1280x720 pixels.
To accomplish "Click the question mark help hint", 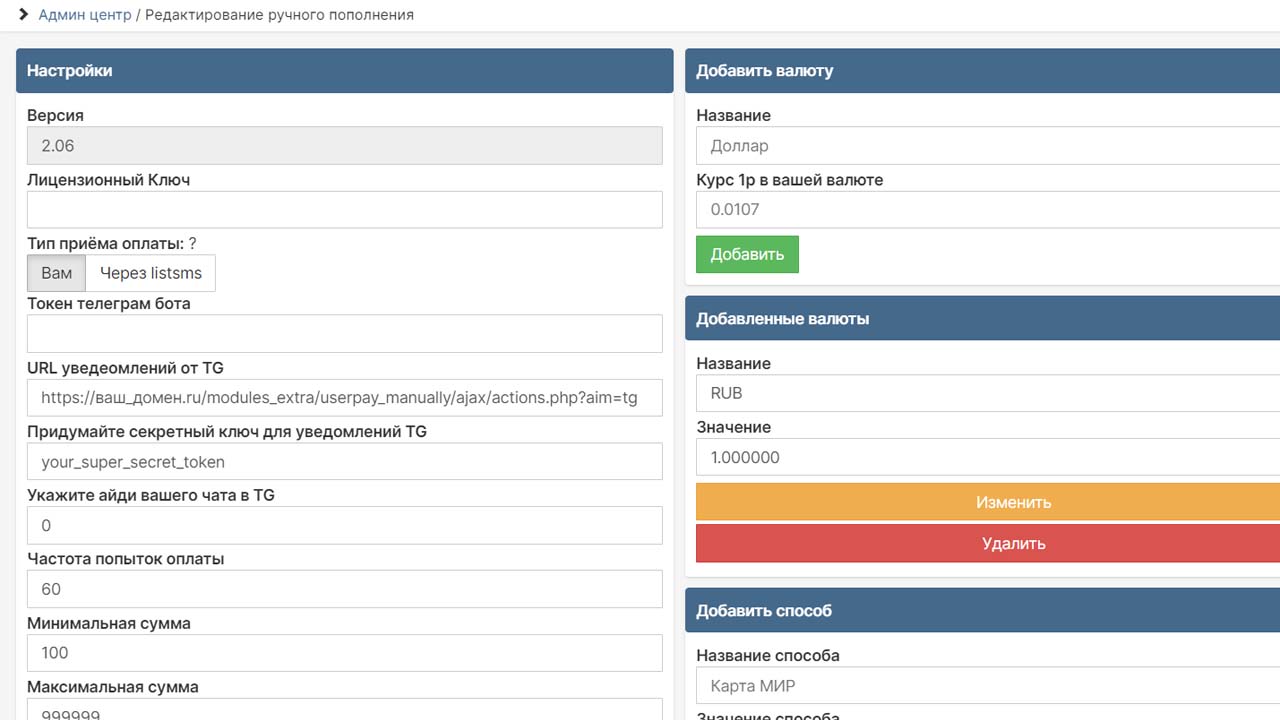I will (x=193, y=243).
